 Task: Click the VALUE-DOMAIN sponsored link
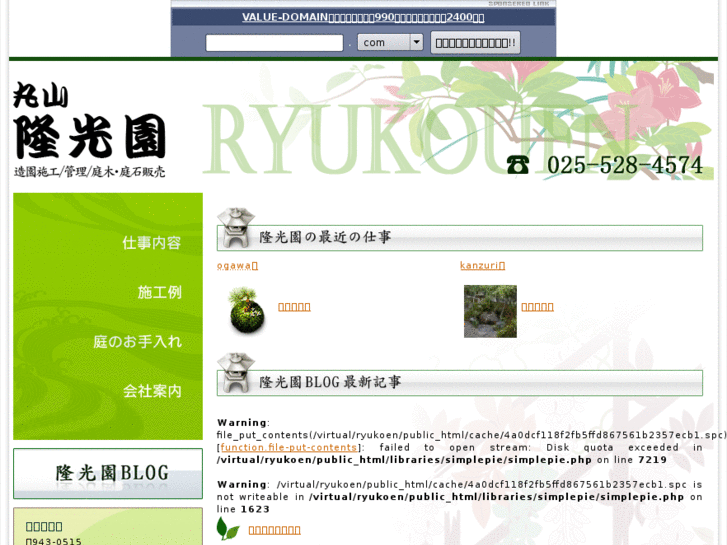(x=363, y=17)
